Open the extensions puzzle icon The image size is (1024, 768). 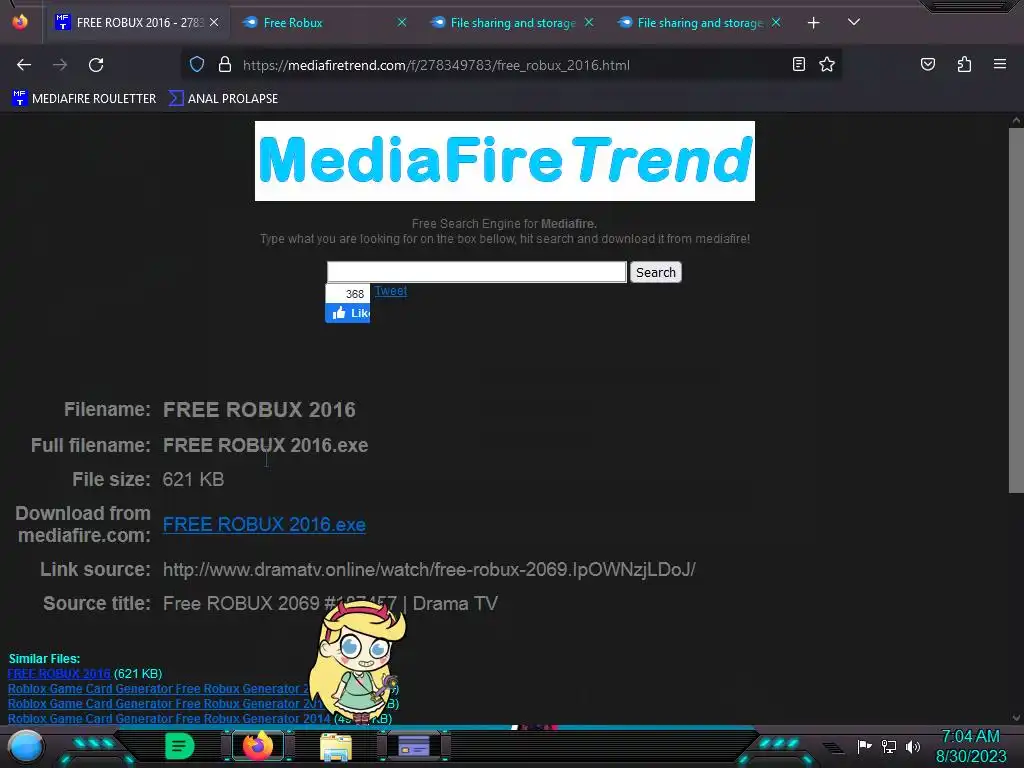(964, 65)
